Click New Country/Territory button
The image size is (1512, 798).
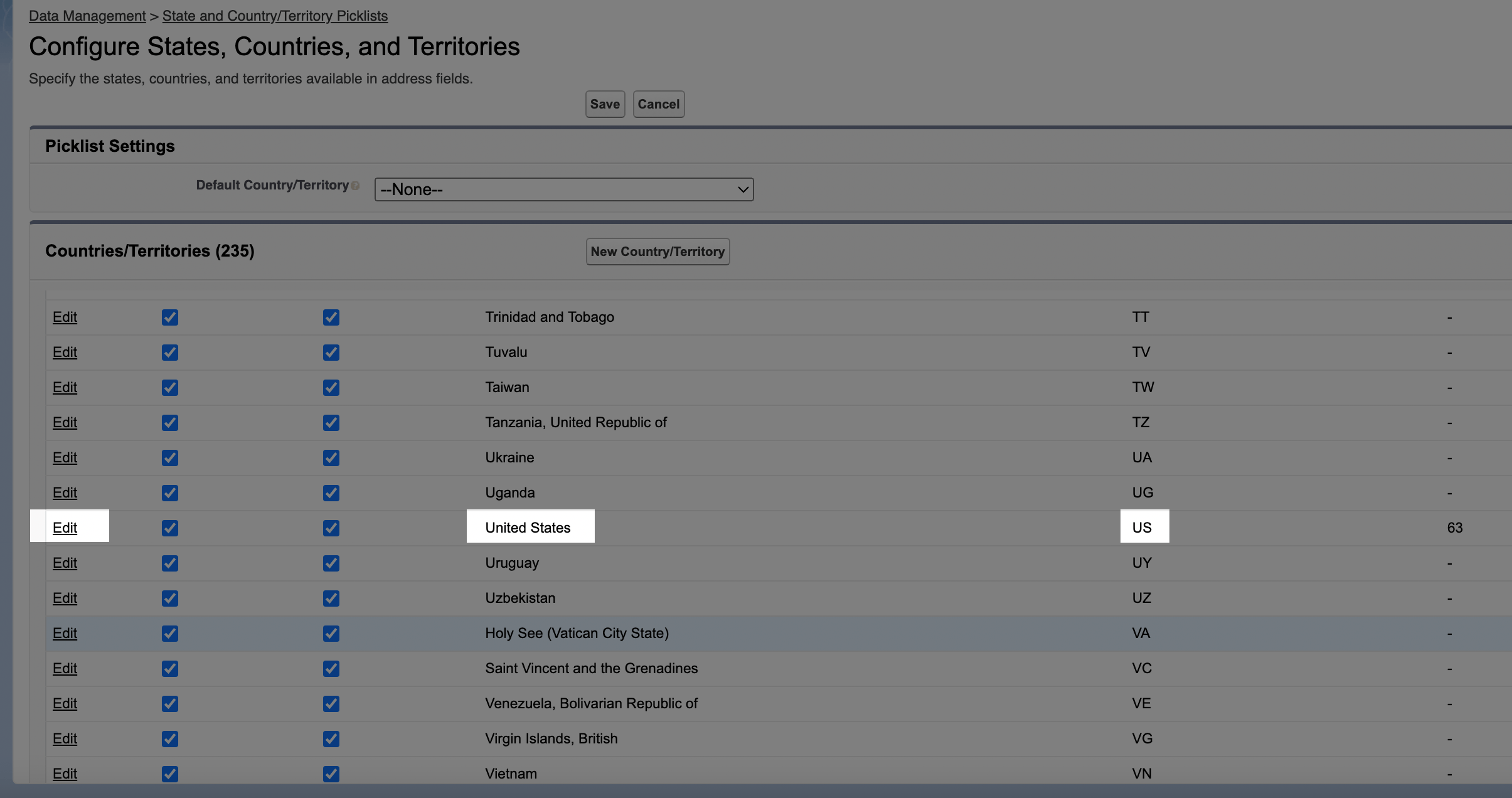click(658, 252)
